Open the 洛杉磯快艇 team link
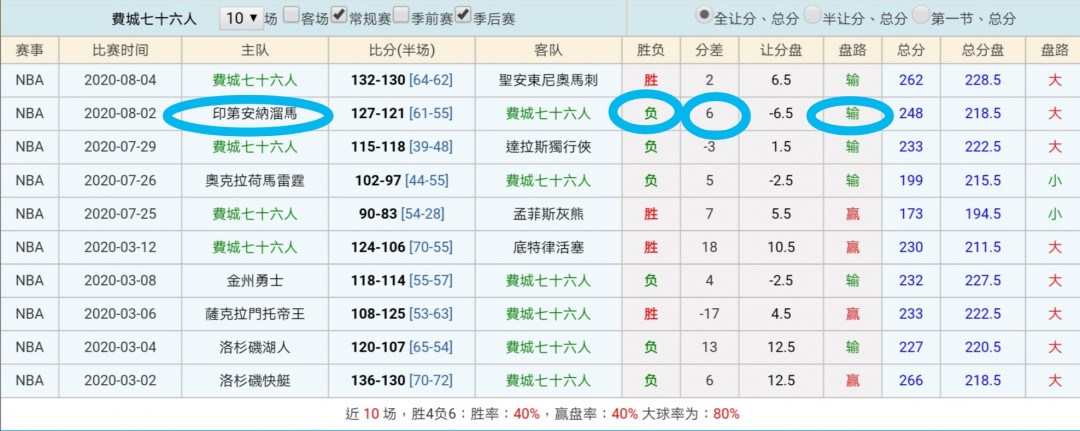Viewport: 1080px width, 431px height. [x=255, y=380]
